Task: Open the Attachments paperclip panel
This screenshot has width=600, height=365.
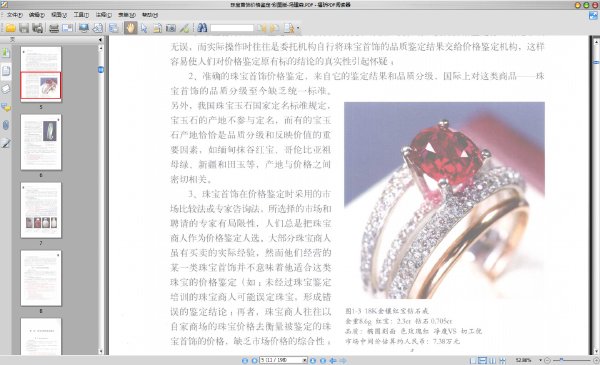Action: (x=6, y=125)
